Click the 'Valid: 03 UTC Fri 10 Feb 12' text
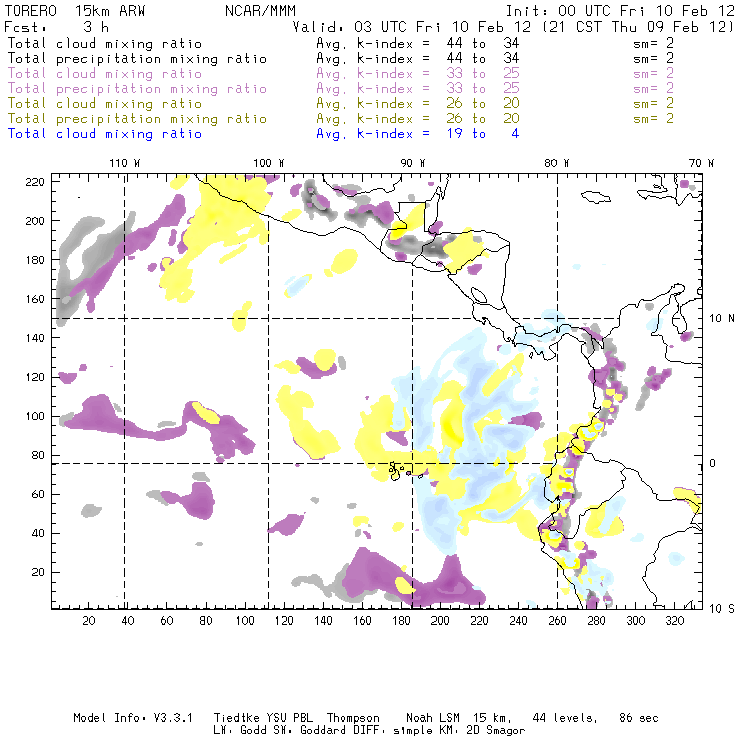740x740 pixels. [x=414, y=27]
